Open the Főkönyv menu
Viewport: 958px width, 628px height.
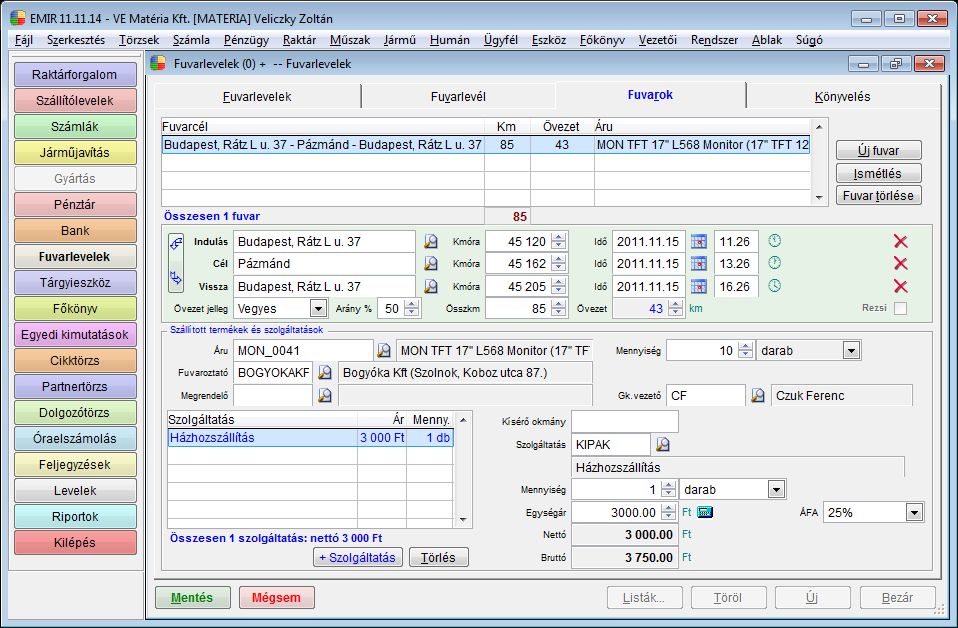pos(602,40)
